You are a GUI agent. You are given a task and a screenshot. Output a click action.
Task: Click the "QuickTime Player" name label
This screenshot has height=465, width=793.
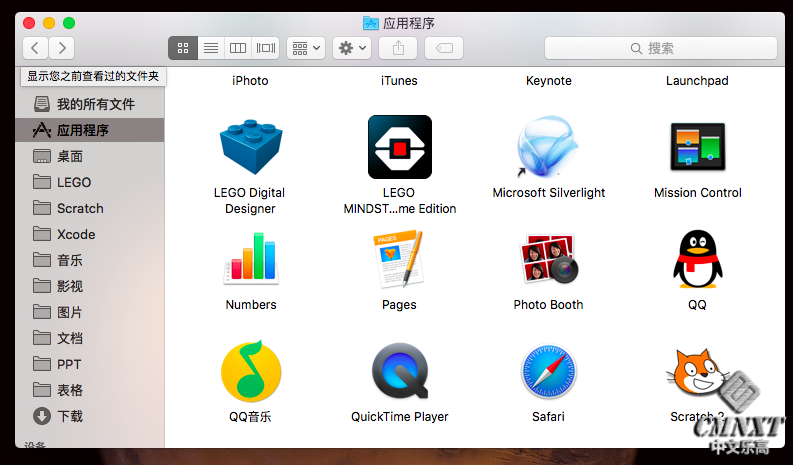400,417
